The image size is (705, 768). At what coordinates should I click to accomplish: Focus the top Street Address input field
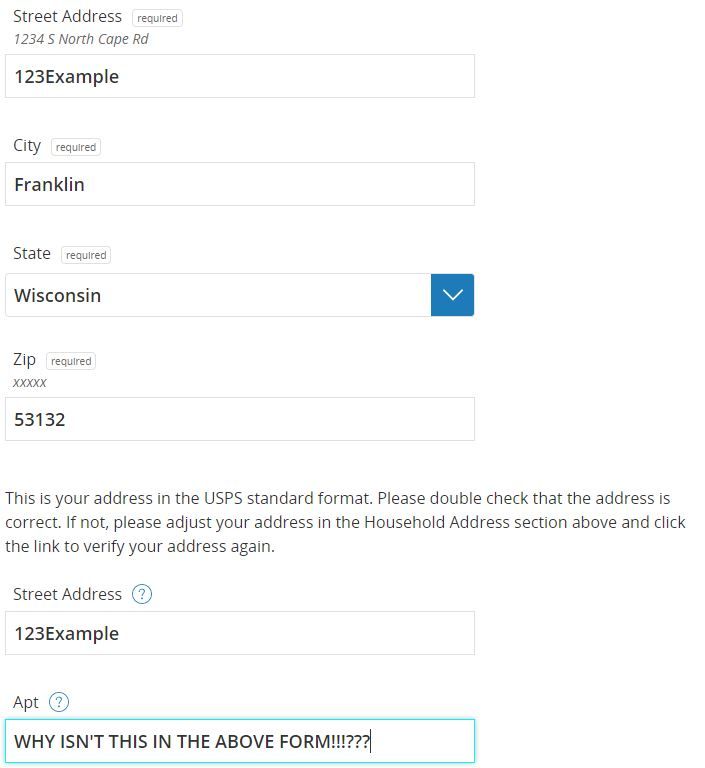240,76
